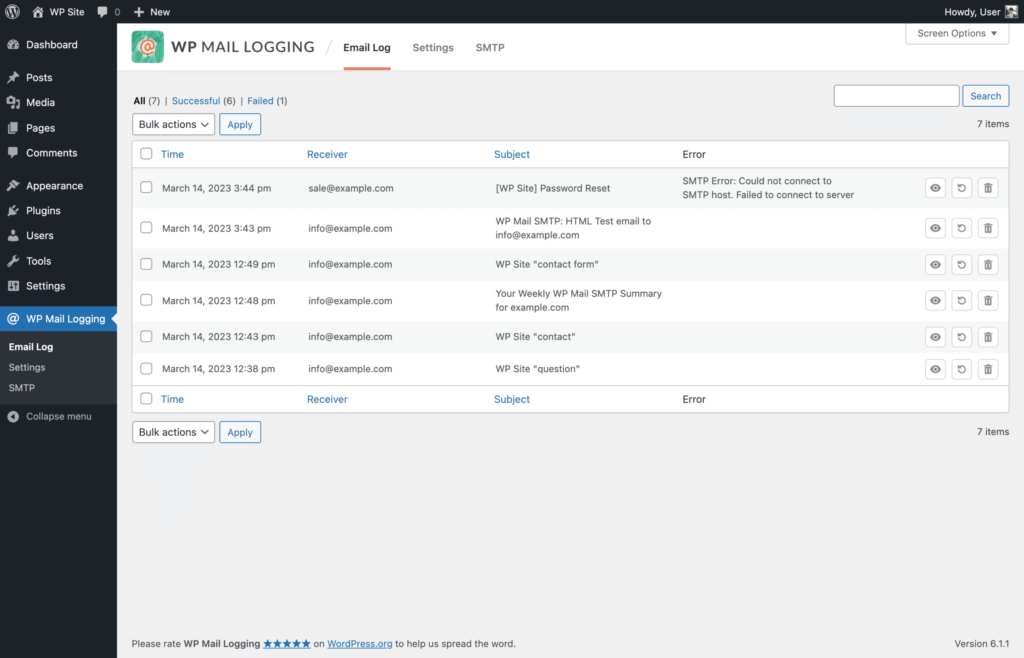Select the WP Site "contact" email row

pos(146,336)
